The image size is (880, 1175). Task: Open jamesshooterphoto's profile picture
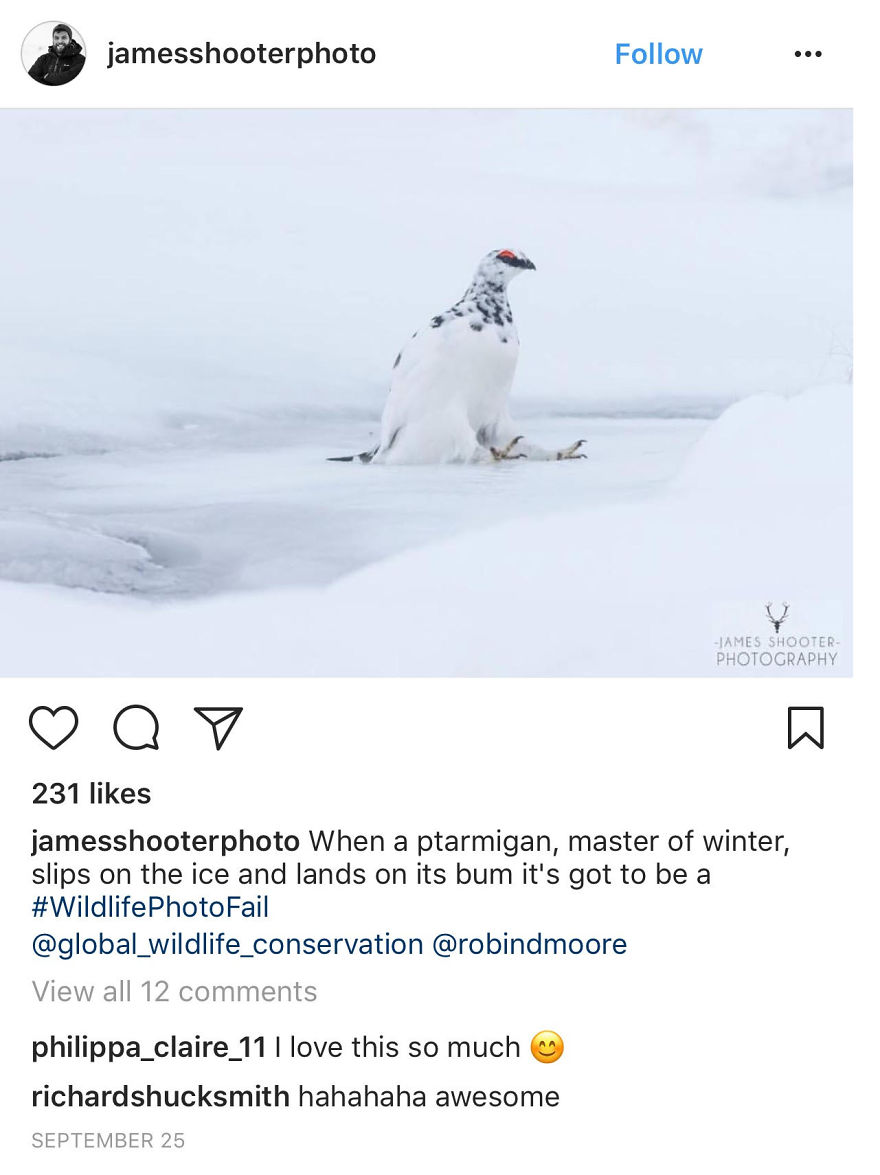point(57,54)
